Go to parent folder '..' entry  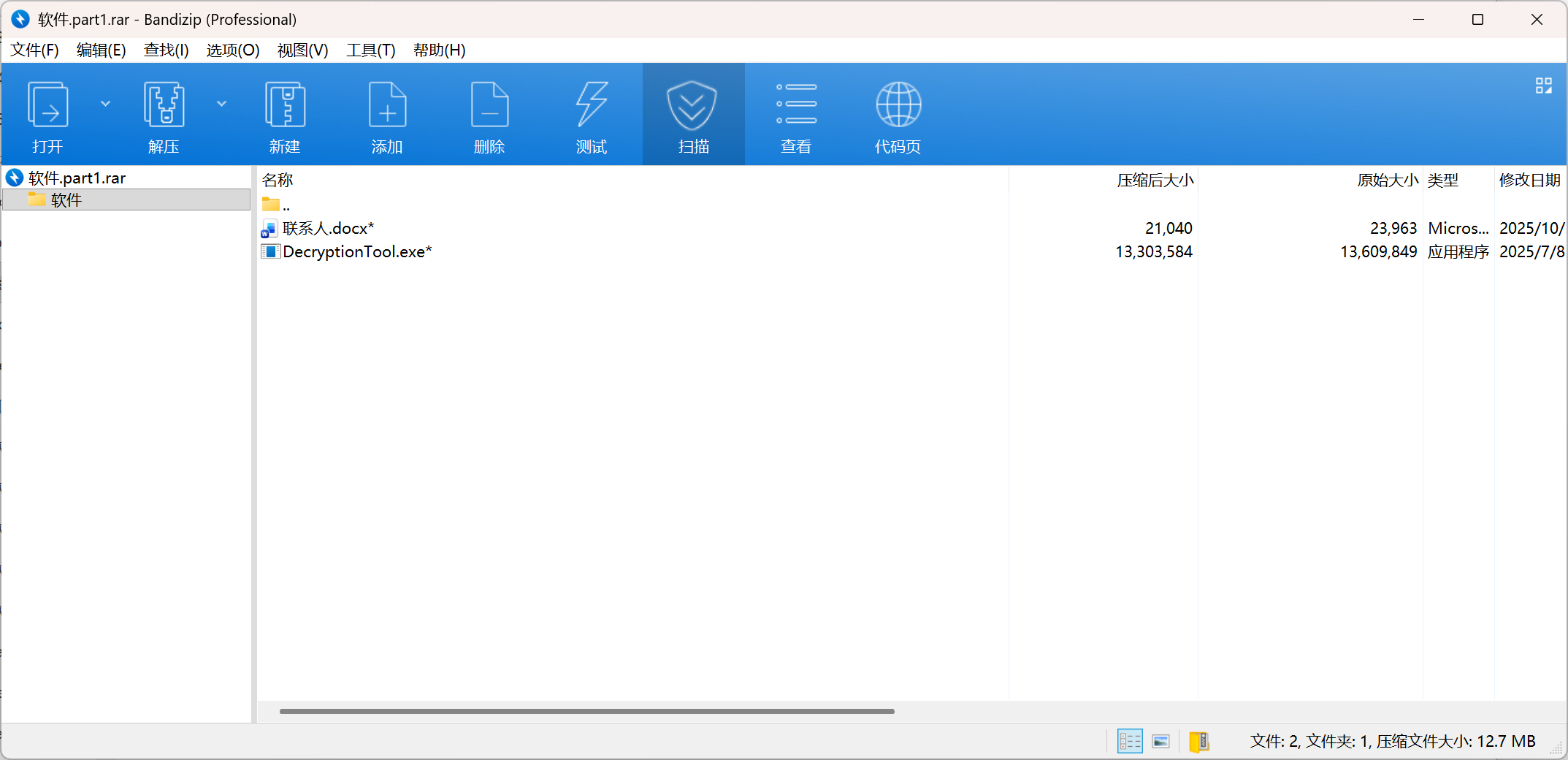pyautogui.click(x=276, y=205)
